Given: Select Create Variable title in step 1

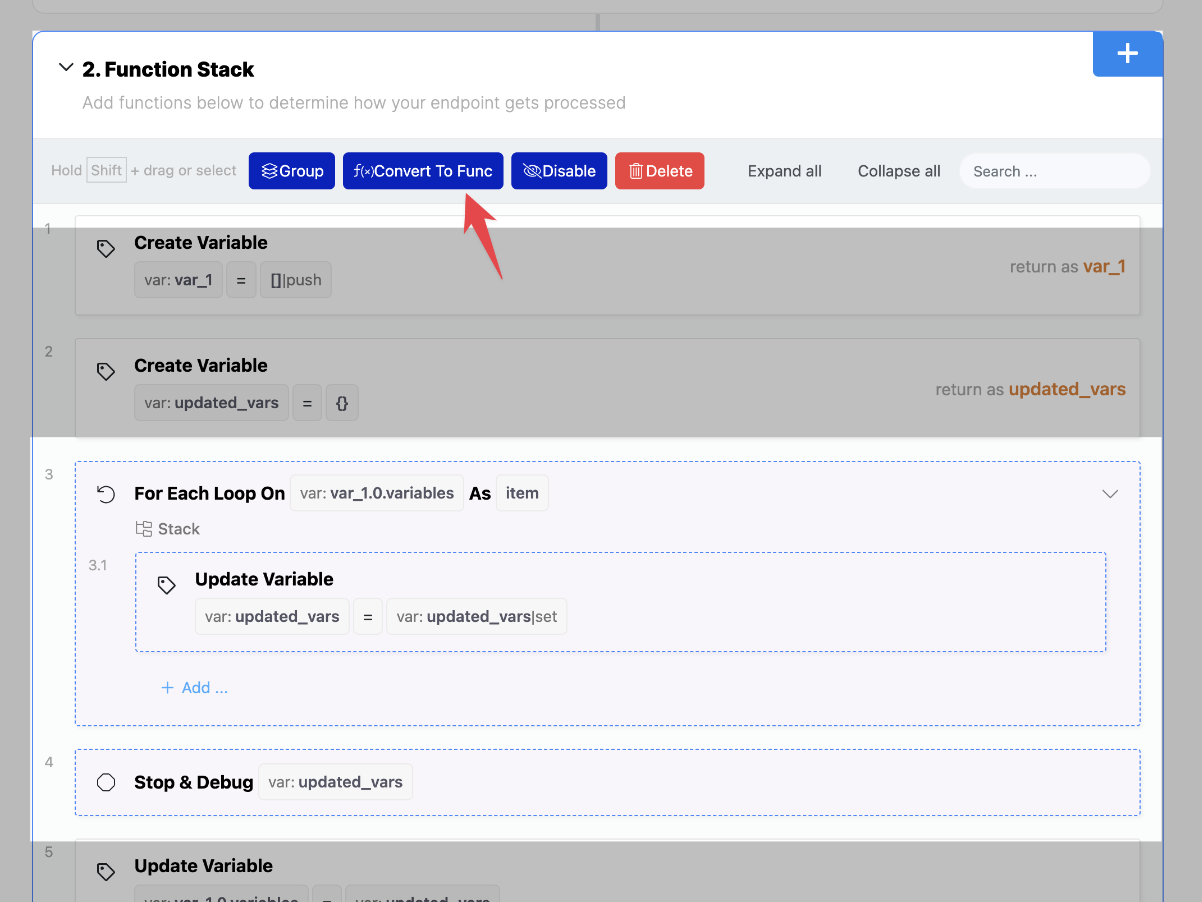Looking at the screenshot, I should 201,243.
